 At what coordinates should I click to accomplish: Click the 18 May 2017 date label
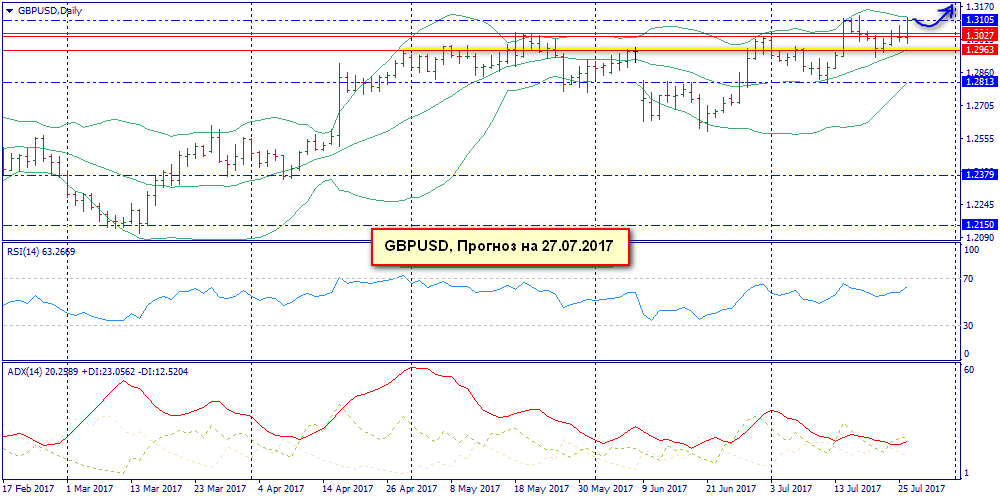click(541, 487)
